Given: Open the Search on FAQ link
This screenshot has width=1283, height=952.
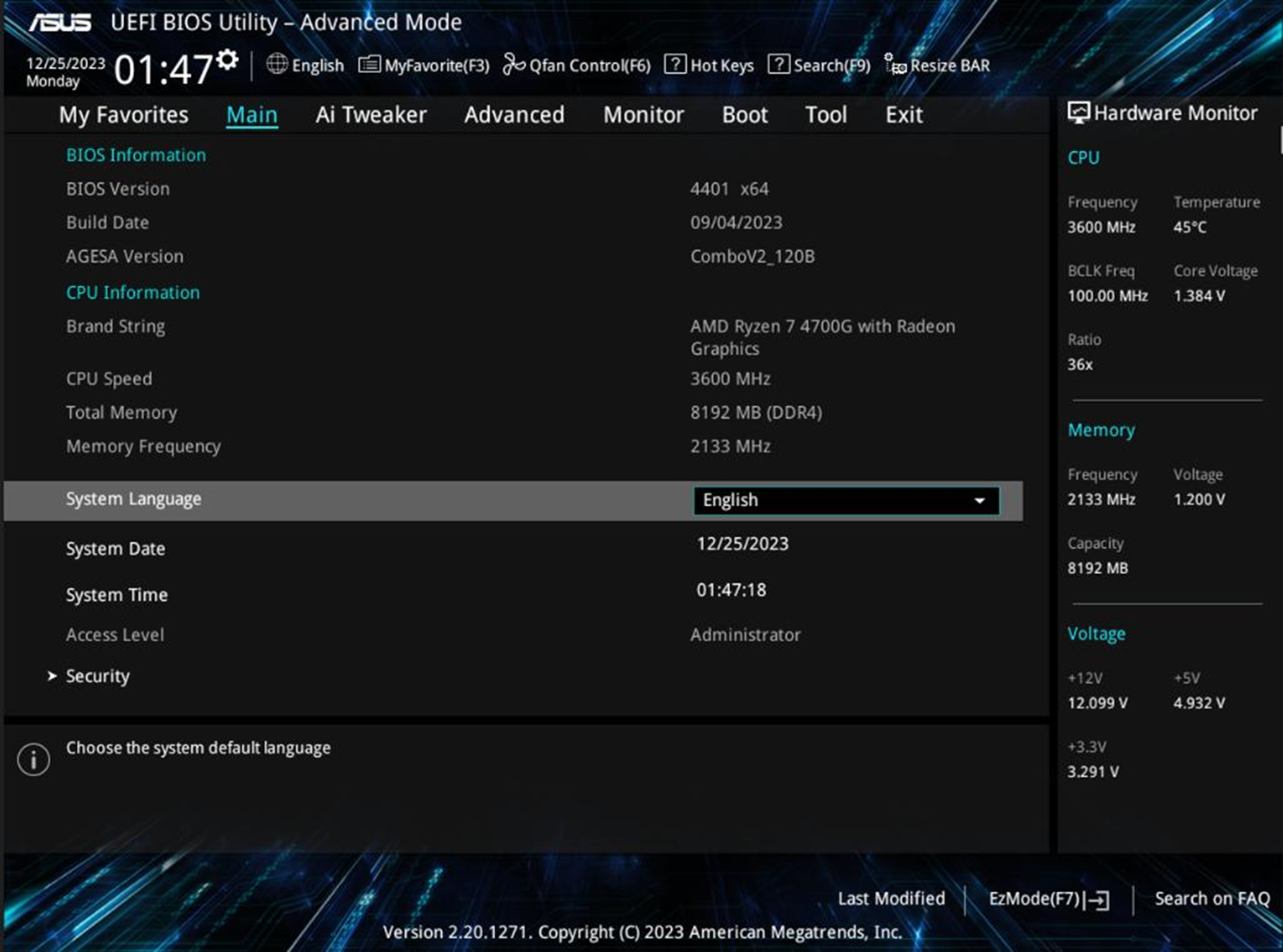Looking at the screenshot, I should click(x=1211, y=899).
